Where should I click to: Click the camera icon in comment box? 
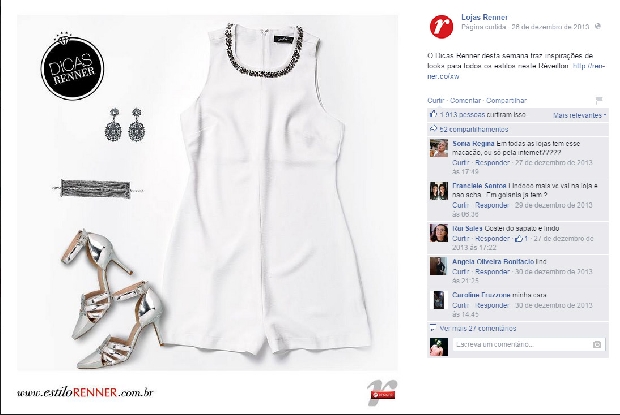597,345
